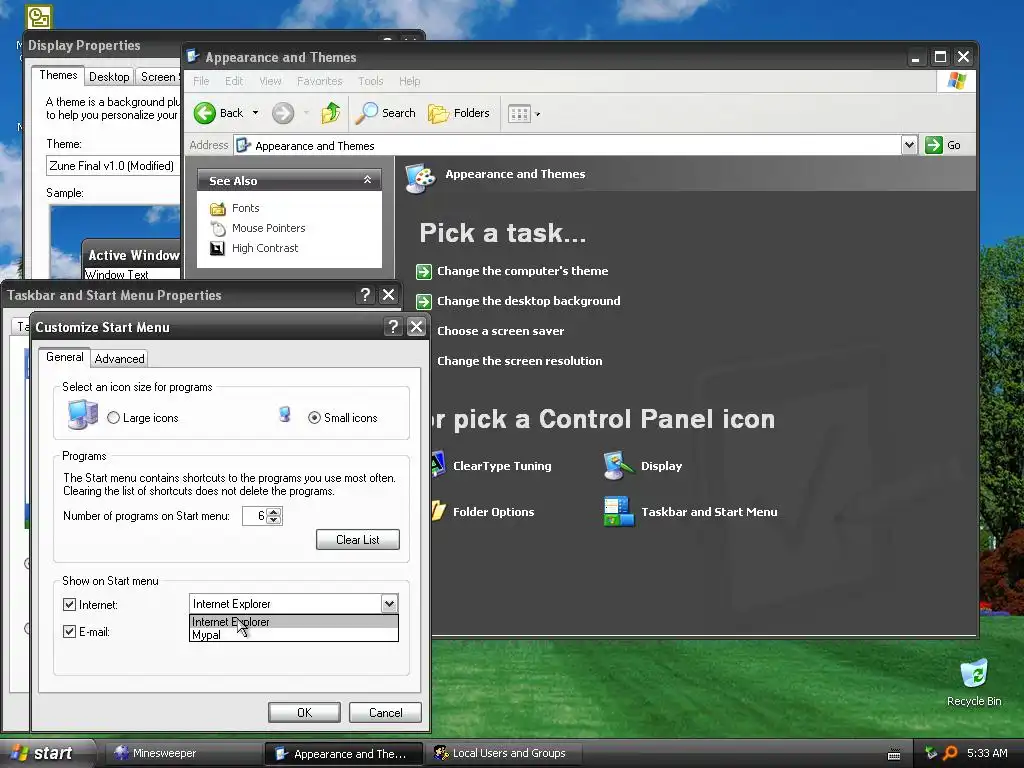Screen dimensions: 1024x768
Task: Click the number of programs field
Action: [254, 516]
